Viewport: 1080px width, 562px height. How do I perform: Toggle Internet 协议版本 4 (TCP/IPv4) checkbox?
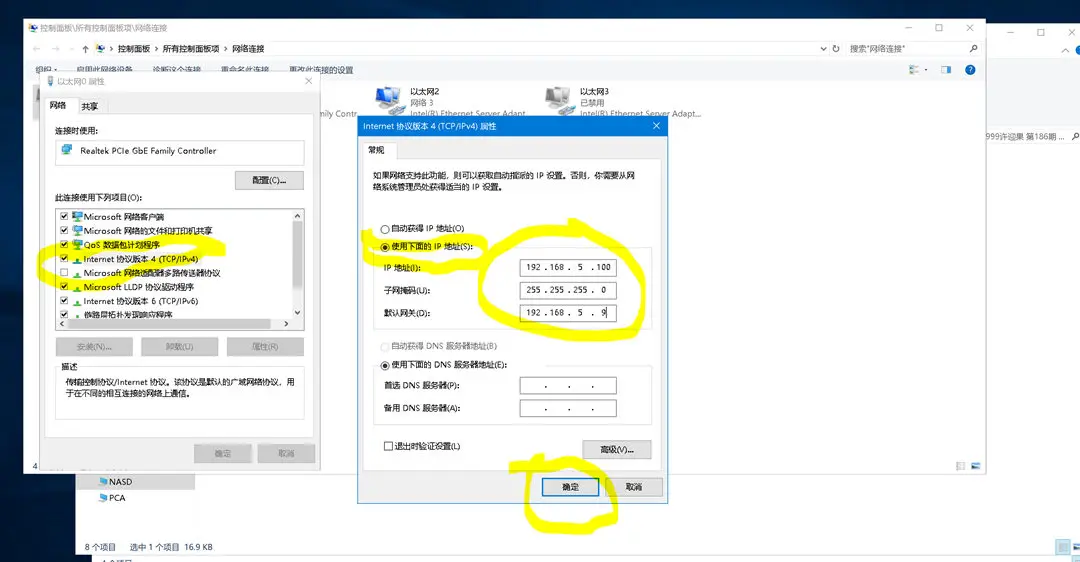[64, 259]
